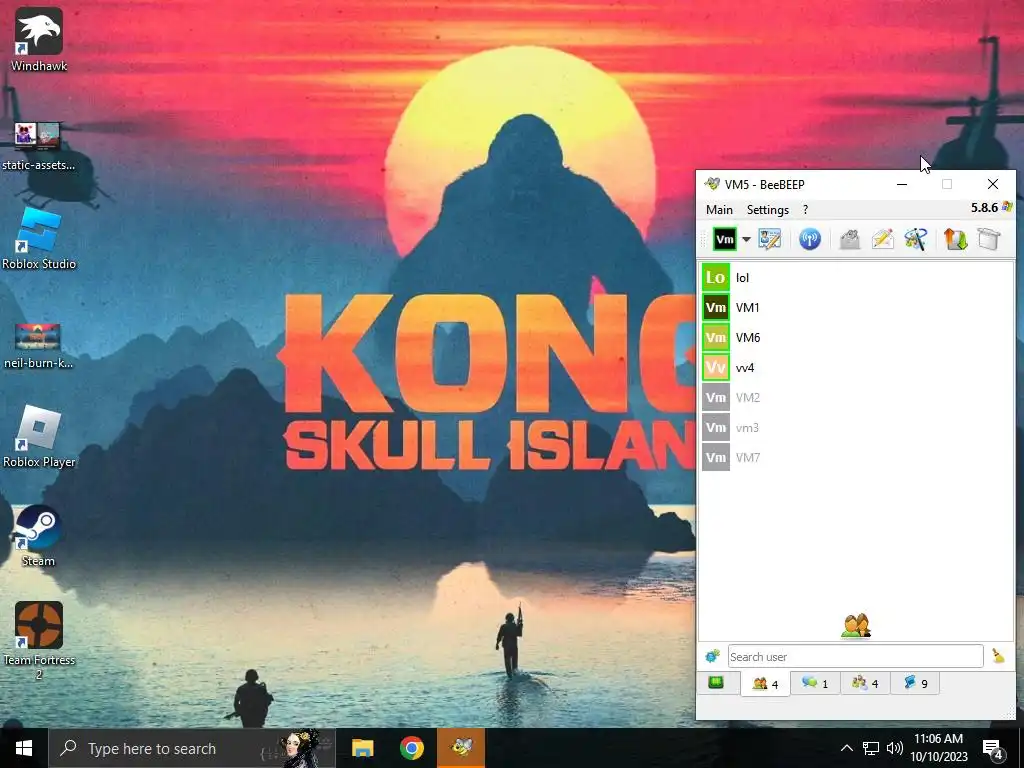
Task: Open the notification center with 4 alerts
Action: tap(993, 749)
